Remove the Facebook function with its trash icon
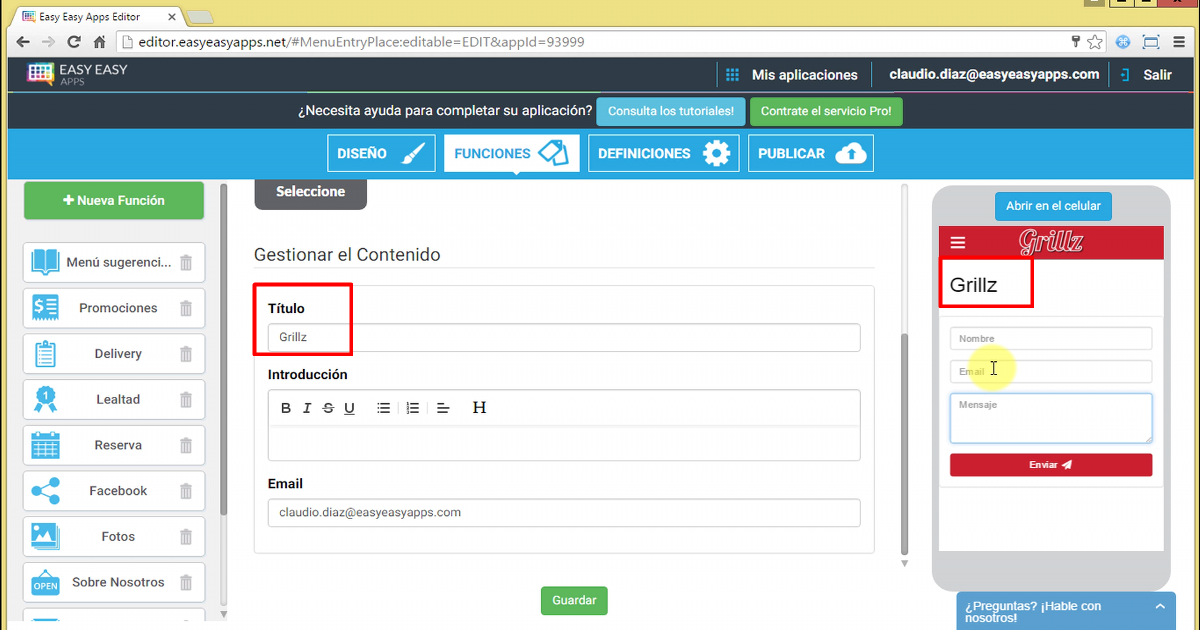Viewport: 1200px width, 630px height. tap(186, 491)
